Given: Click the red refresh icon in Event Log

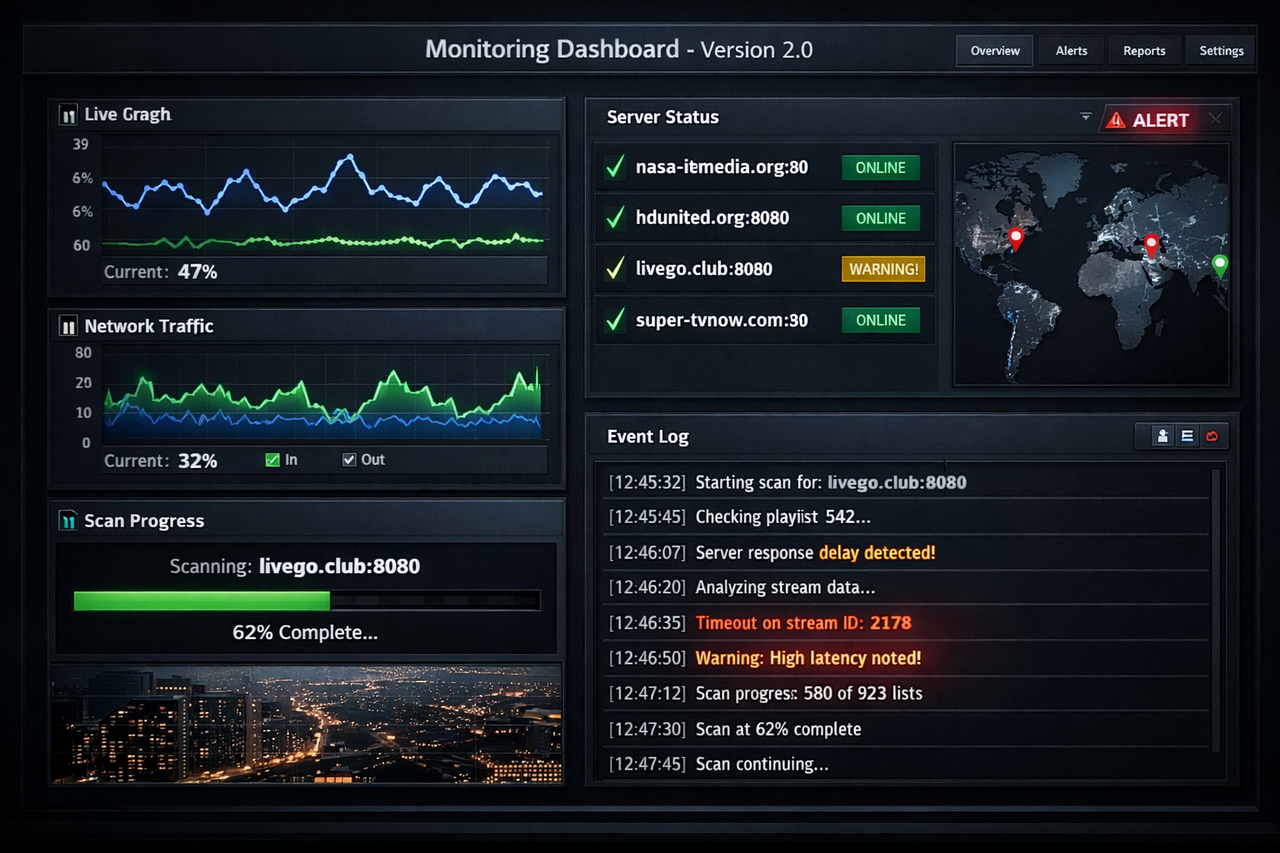Looking at the screenshot, I should [x=1213, y=436].
